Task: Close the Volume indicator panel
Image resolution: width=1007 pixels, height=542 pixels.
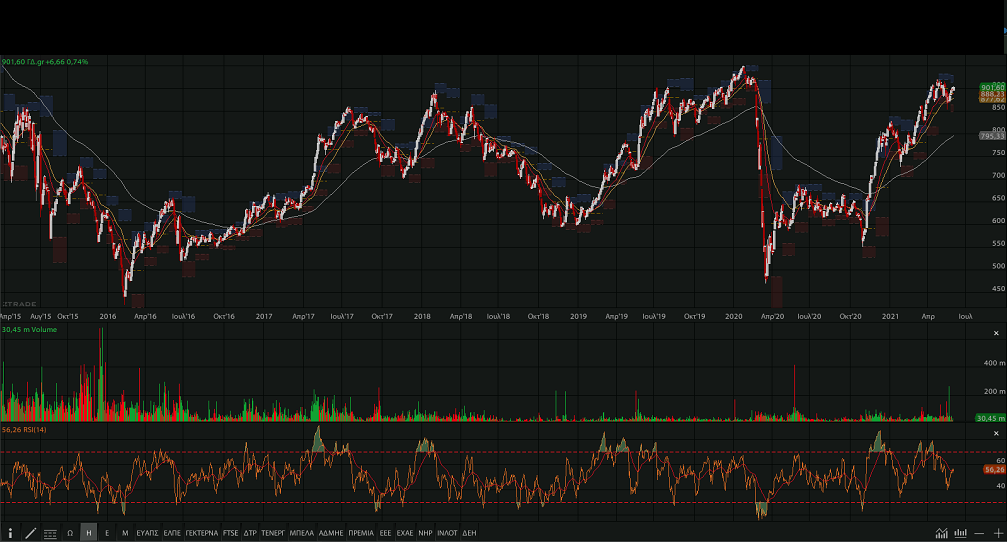Action: pos(996,333)
